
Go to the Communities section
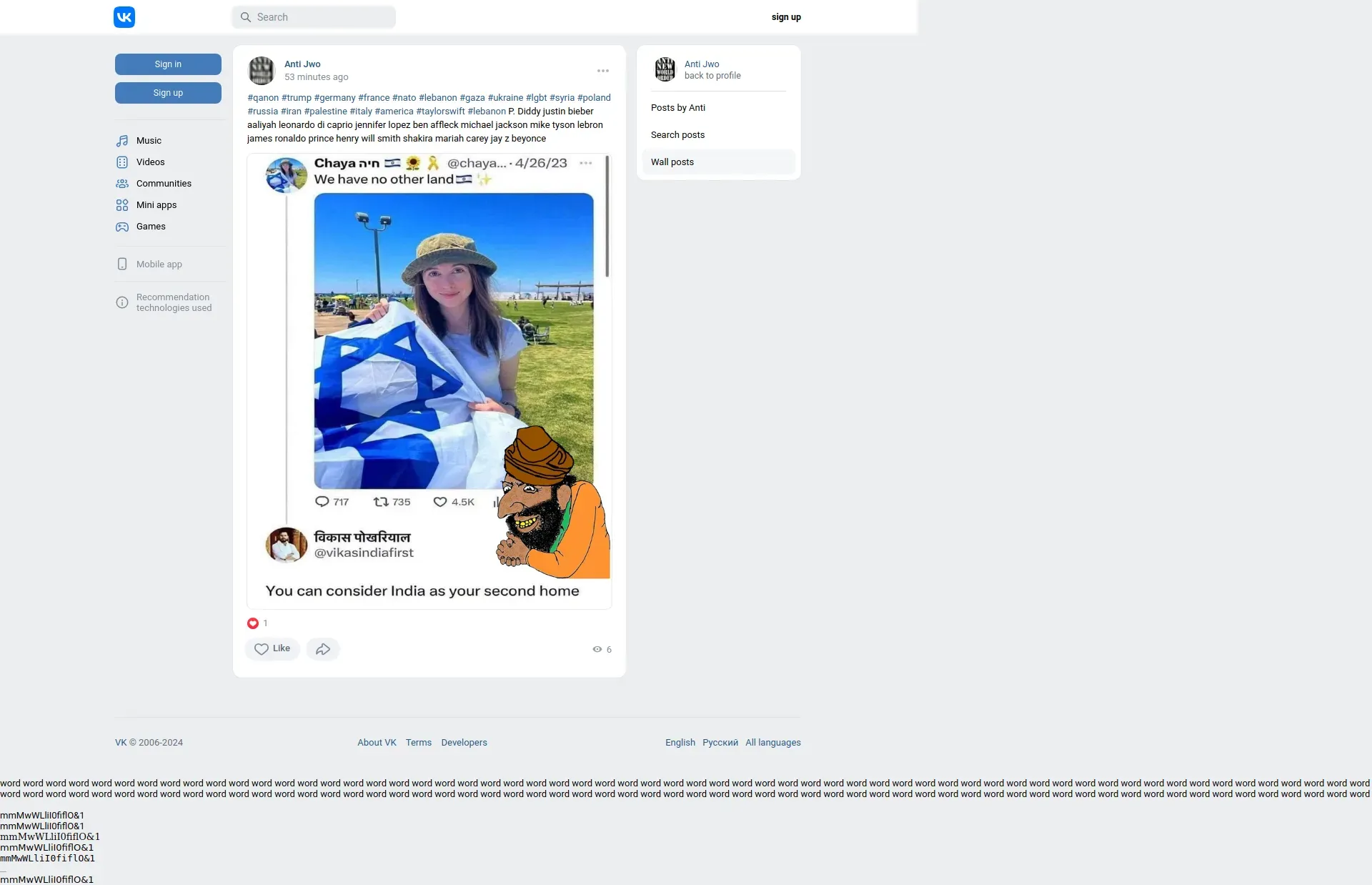pyautogui.click(x=164, y=184)
